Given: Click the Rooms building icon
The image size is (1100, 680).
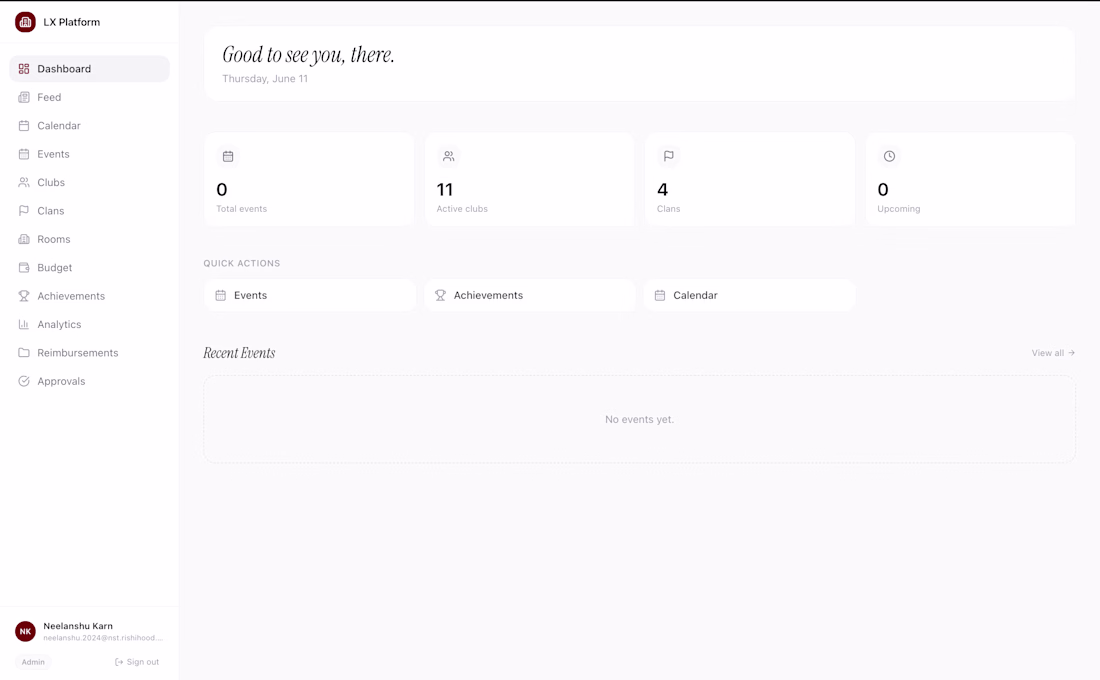Looking at the screenshot, I should (24, 239).
